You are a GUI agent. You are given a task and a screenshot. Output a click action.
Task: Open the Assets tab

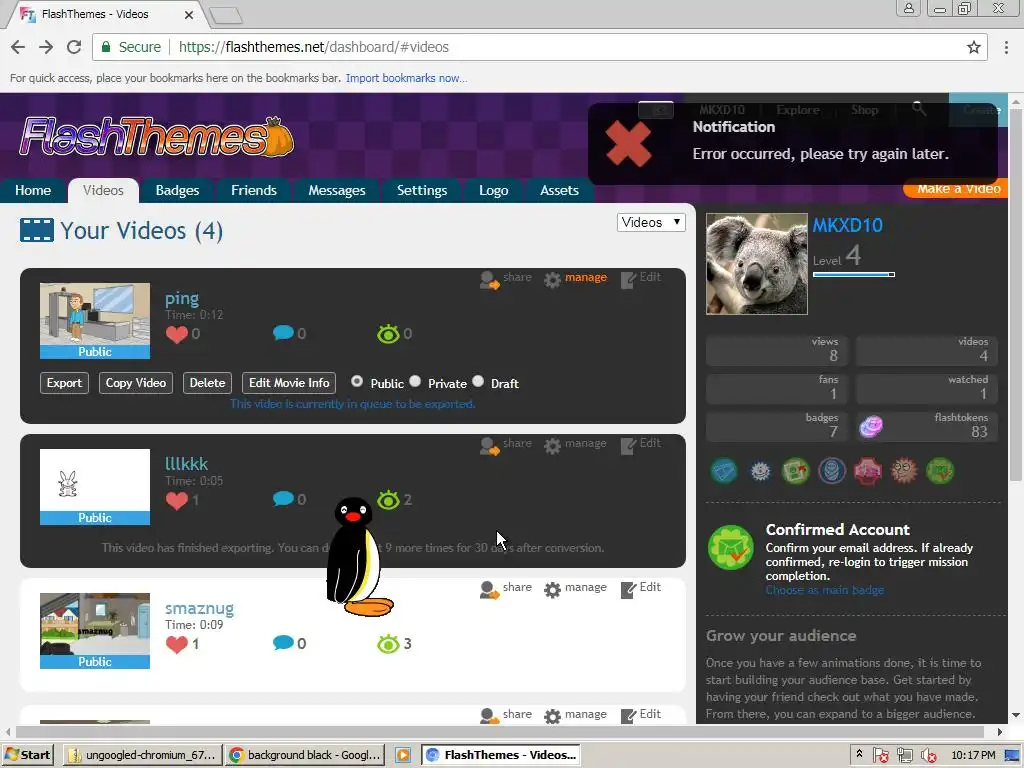(x=559, y=190)
